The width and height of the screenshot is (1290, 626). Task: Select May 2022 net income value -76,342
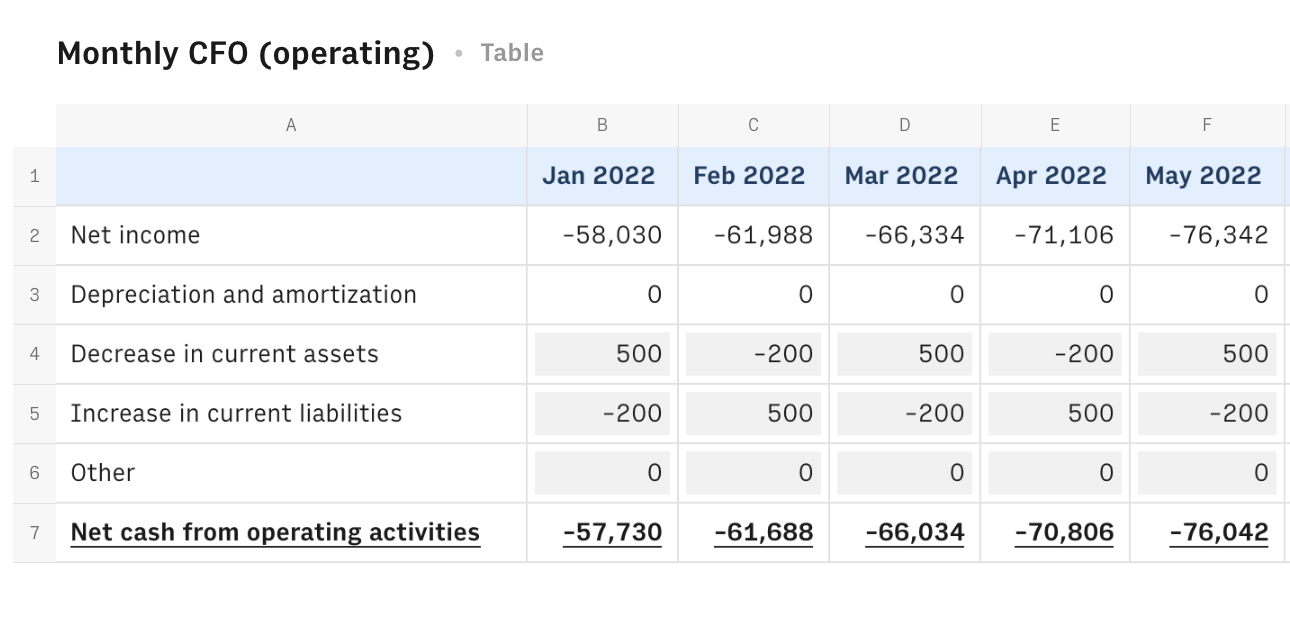coord(1217,235)
